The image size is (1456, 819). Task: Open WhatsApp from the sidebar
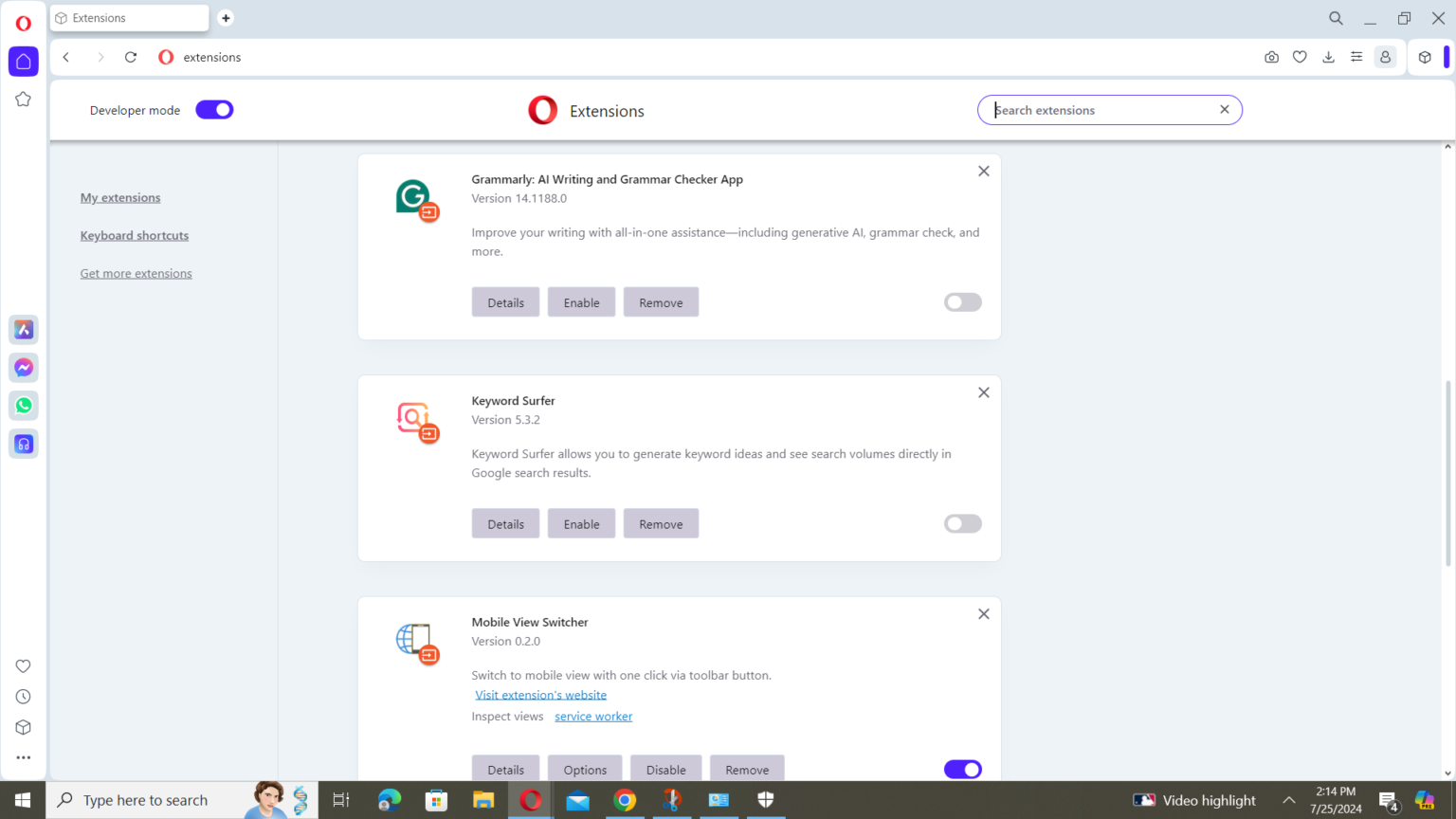click(x=24, y=405)
